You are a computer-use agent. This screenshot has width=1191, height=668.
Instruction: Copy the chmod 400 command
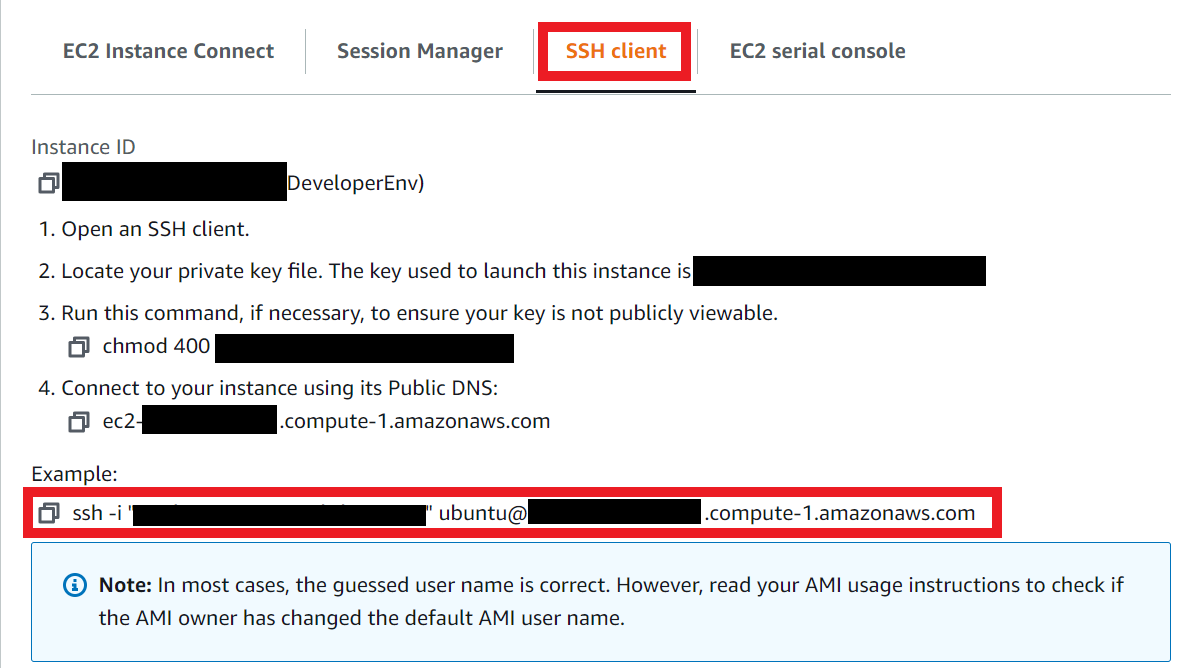point(79,347)
